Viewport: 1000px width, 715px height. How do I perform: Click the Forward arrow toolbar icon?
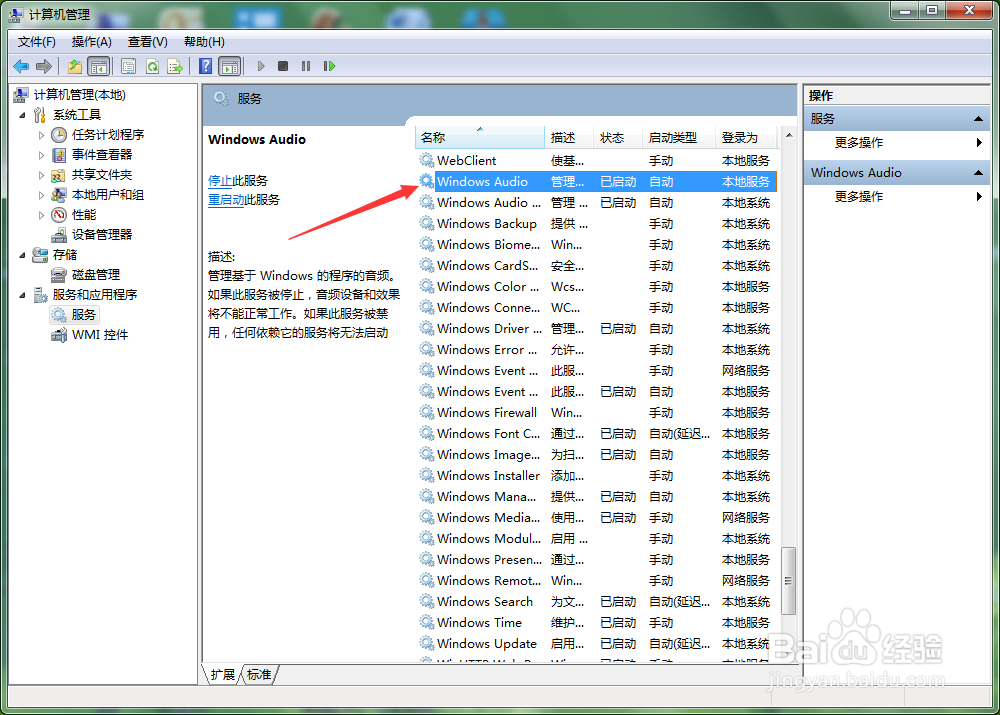coord(44,66)
